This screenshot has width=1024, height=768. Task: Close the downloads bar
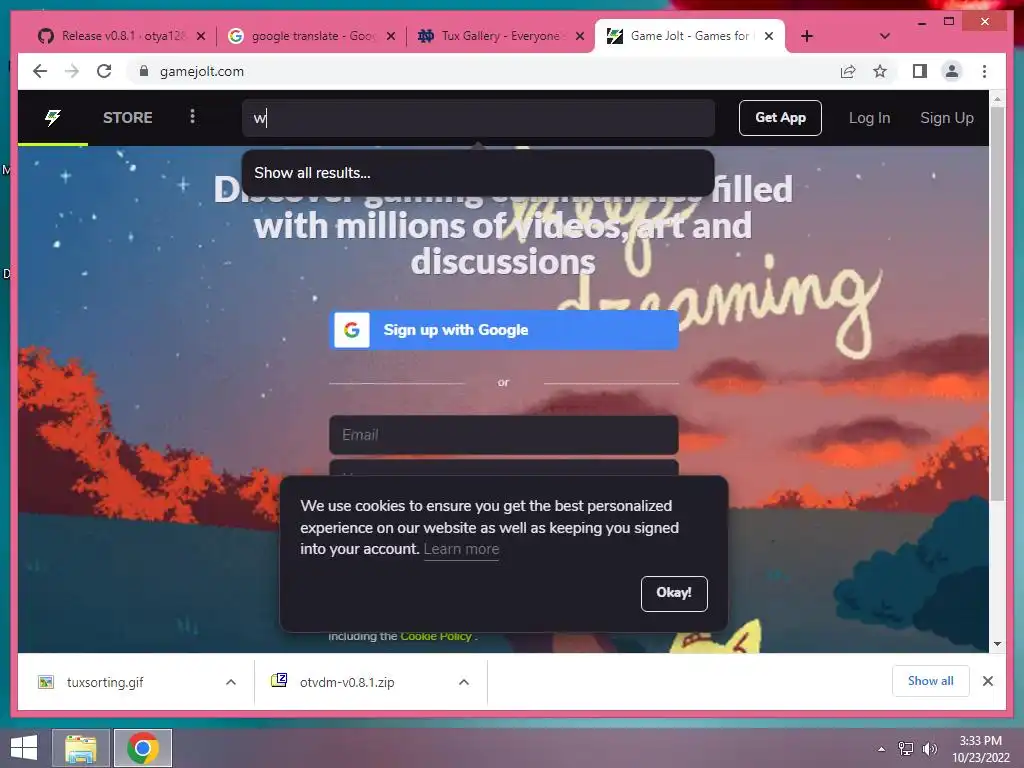point(988,681)
